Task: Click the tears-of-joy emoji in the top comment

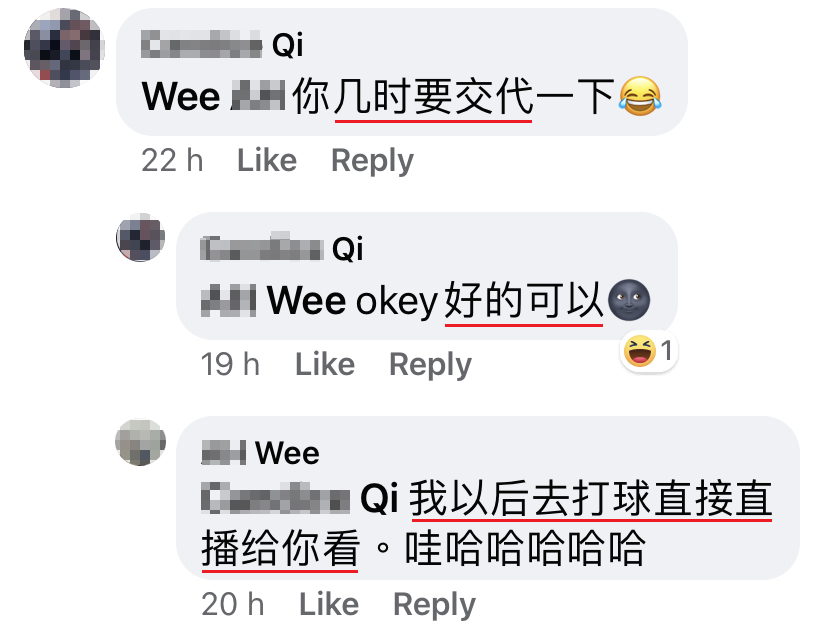Action: [640, 96]
